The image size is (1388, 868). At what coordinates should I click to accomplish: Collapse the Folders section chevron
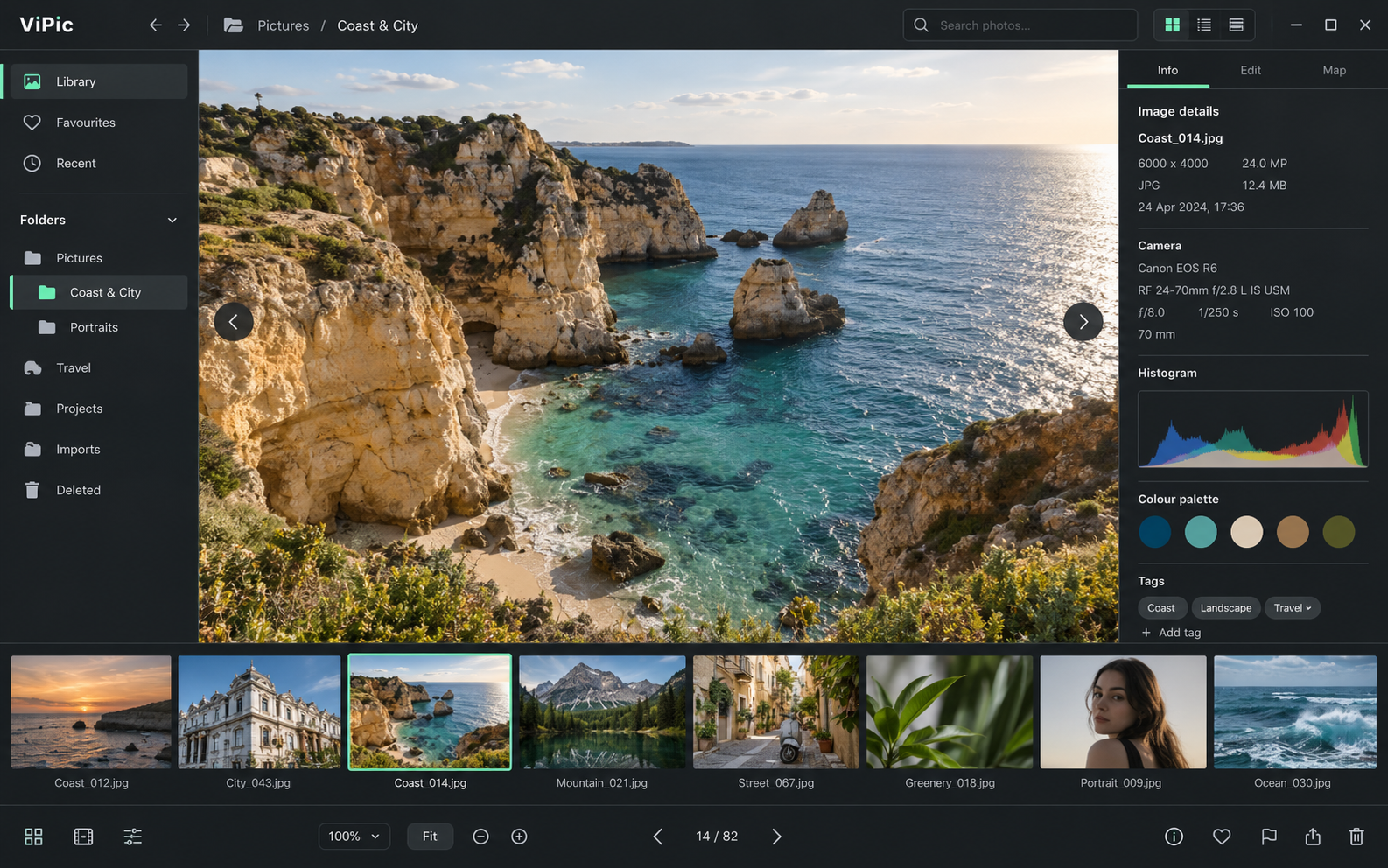point(172,220)
